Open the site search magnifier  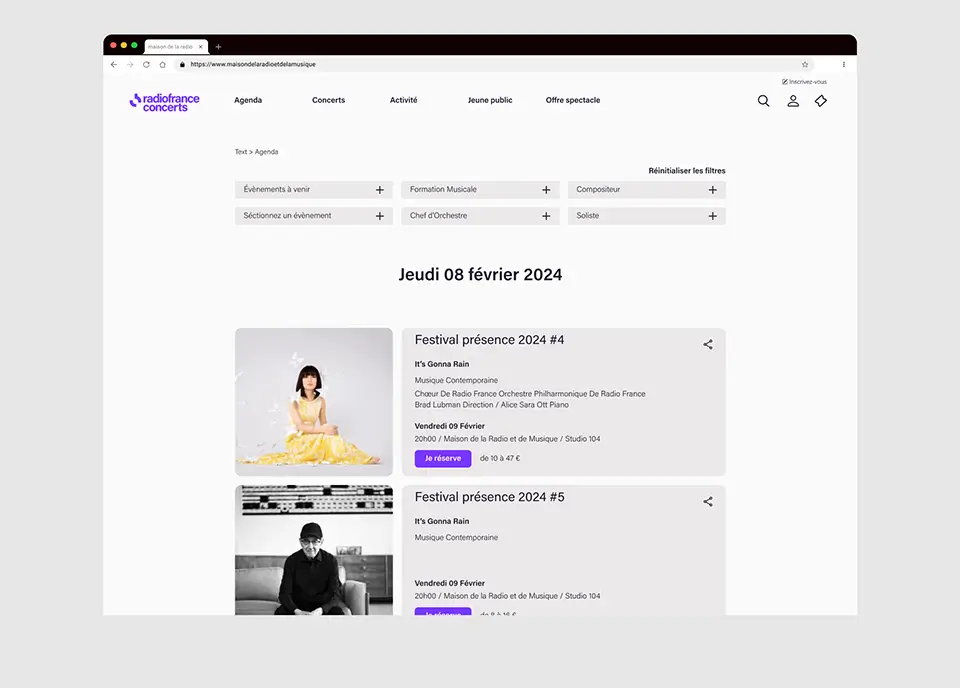(x=763, y=101)
